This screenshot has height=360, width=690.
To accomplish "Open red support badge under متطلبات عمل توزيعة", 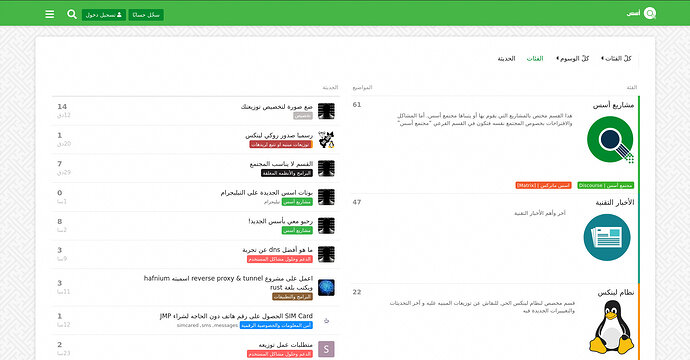I will (280, 354).
